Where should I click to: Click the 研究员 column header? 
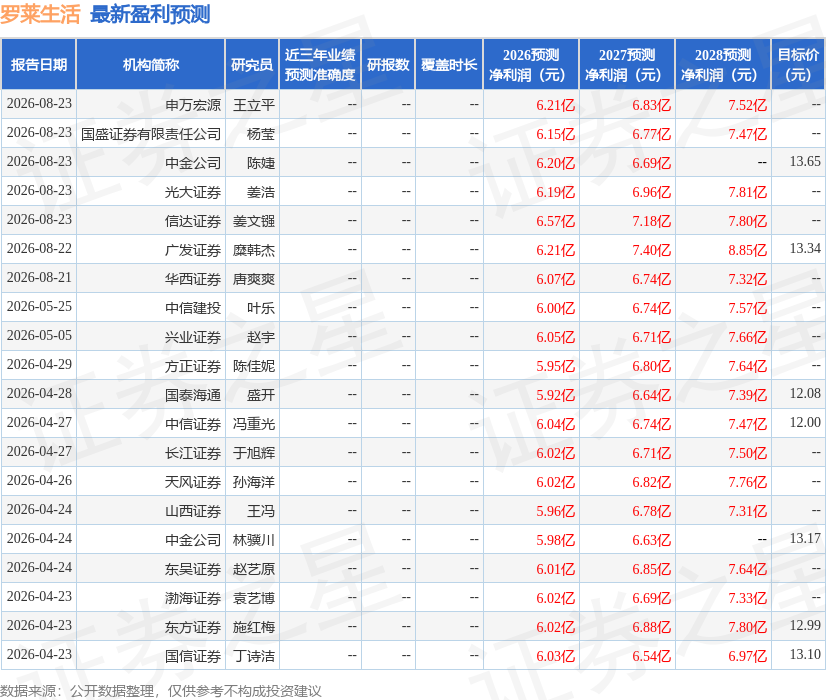point(252,65)
